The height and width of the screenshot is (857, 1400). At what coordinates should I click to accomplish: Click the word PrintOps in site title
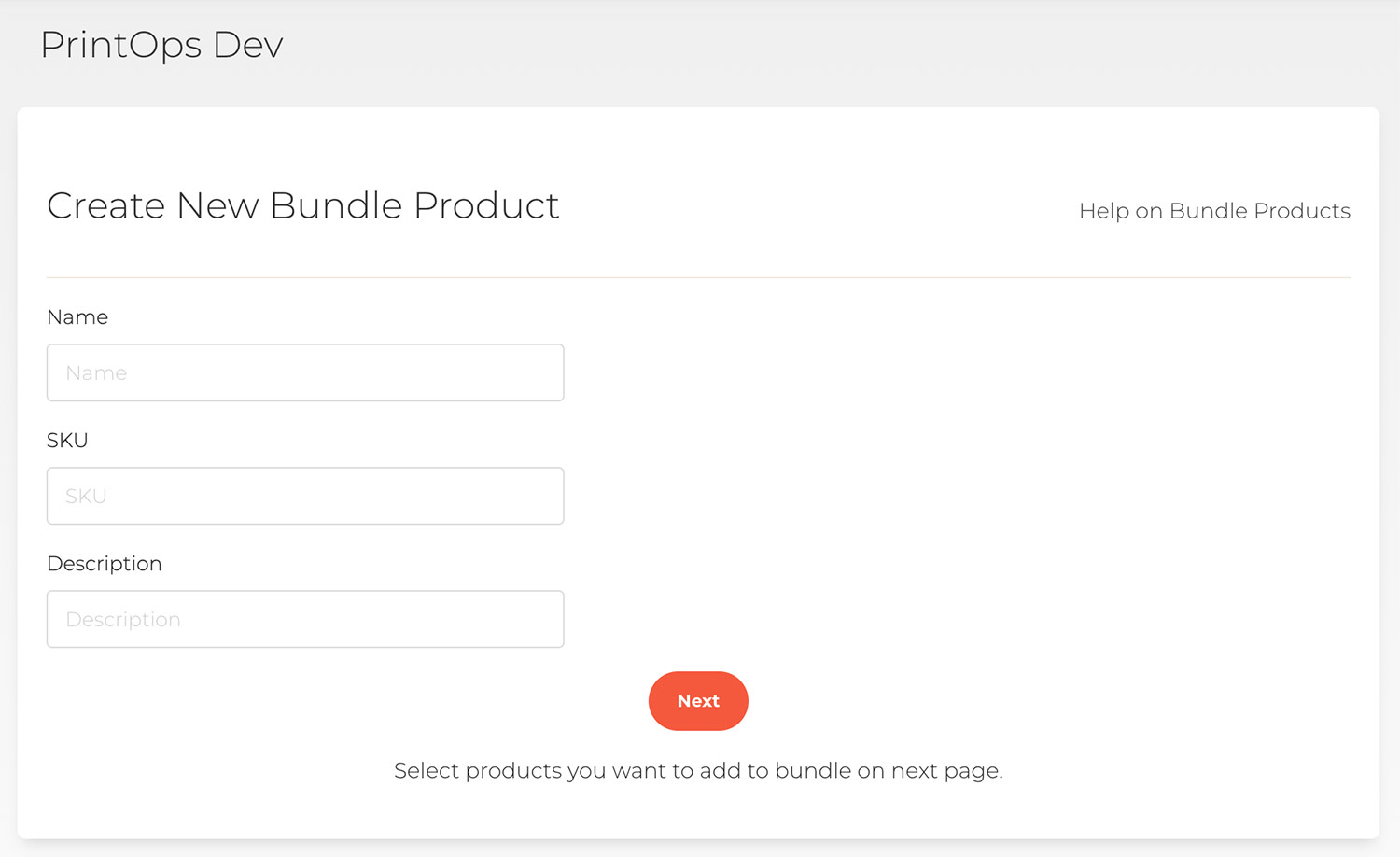120,46
